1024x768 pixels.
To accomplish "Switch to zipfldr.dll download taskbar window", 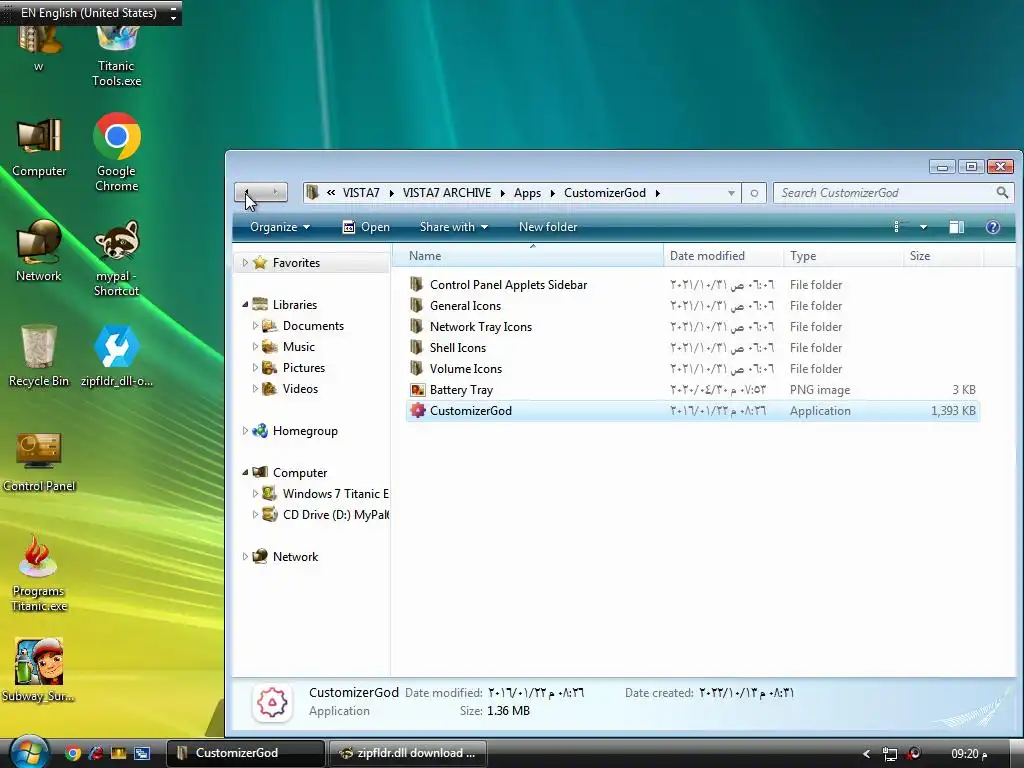I will [408, 753].
